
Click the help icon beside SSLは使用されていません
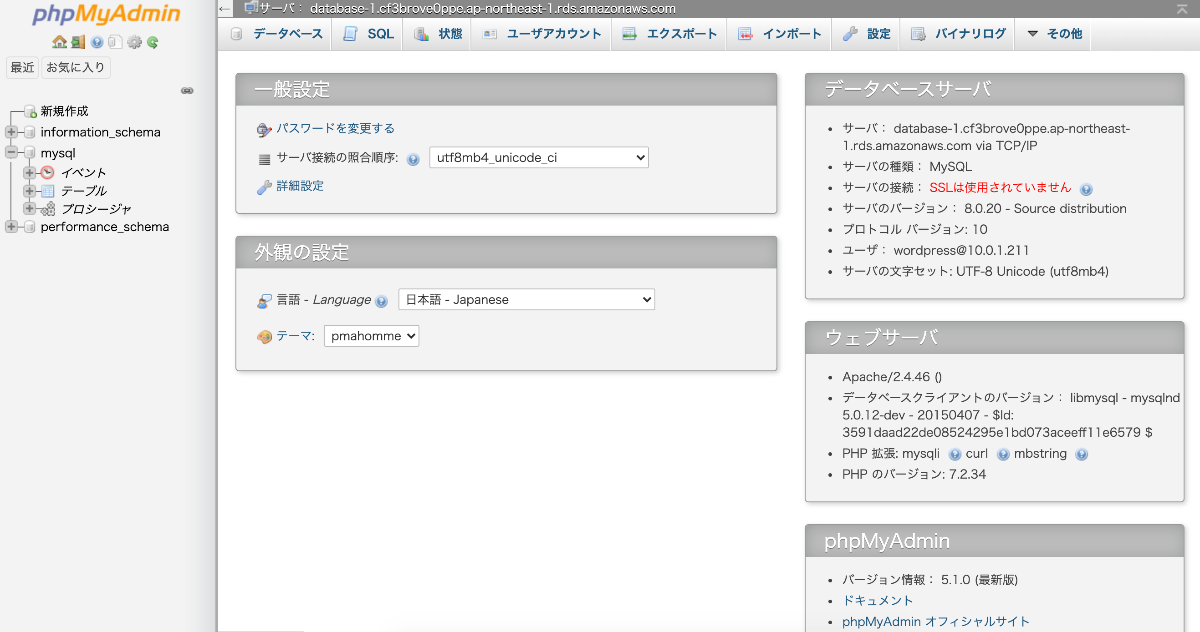point(1086,189)
